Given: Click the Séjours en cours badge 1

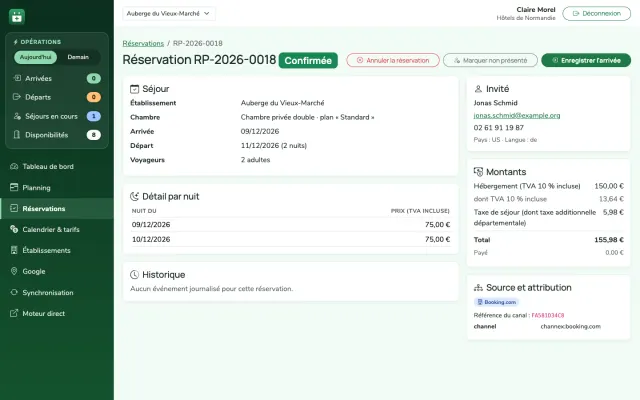Looking at the screenshot, I should click(x=93, y=116).
